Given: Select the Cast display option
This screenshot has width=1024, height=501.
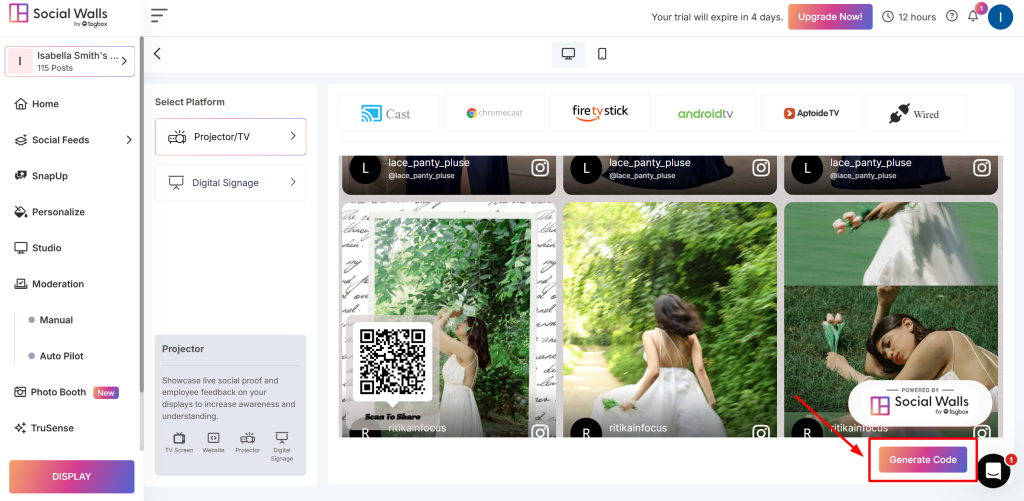Looking at the screenshot, I should (x=387, y=114).
